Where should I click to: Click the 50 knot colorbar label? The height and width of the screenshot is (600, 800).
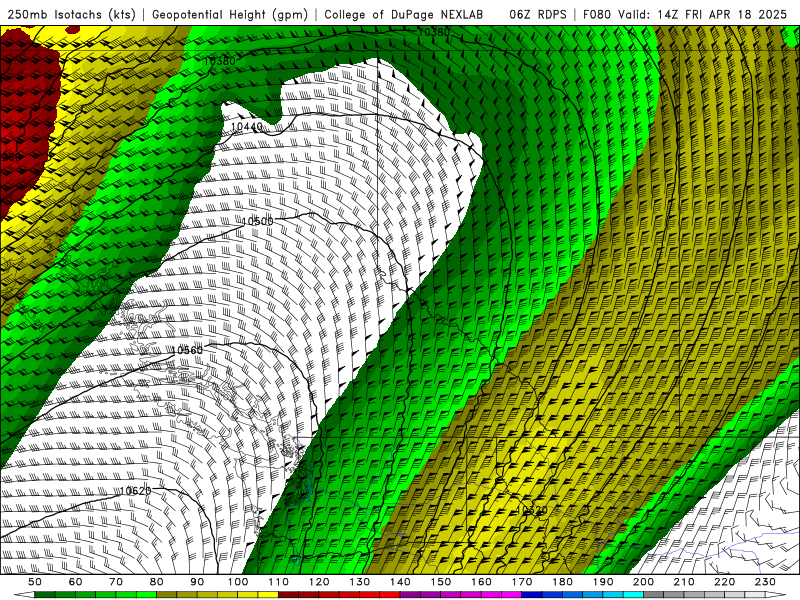35,582
